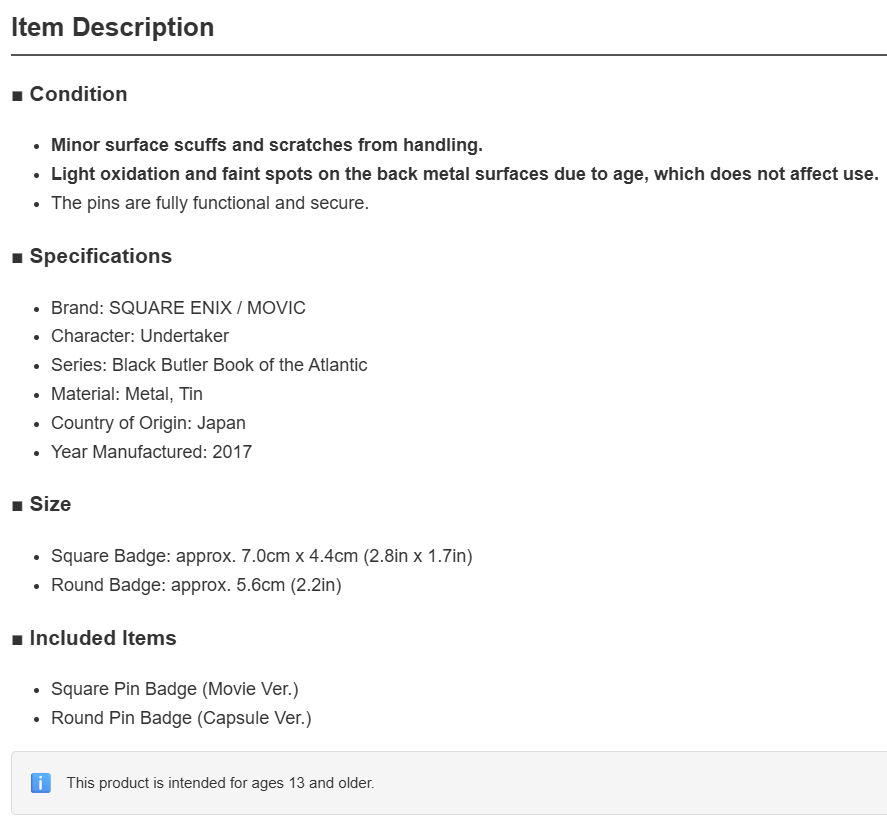Click the Black Butler series line
The height and width of the screenshot is (829, 887).
click(x=209, y=365)
